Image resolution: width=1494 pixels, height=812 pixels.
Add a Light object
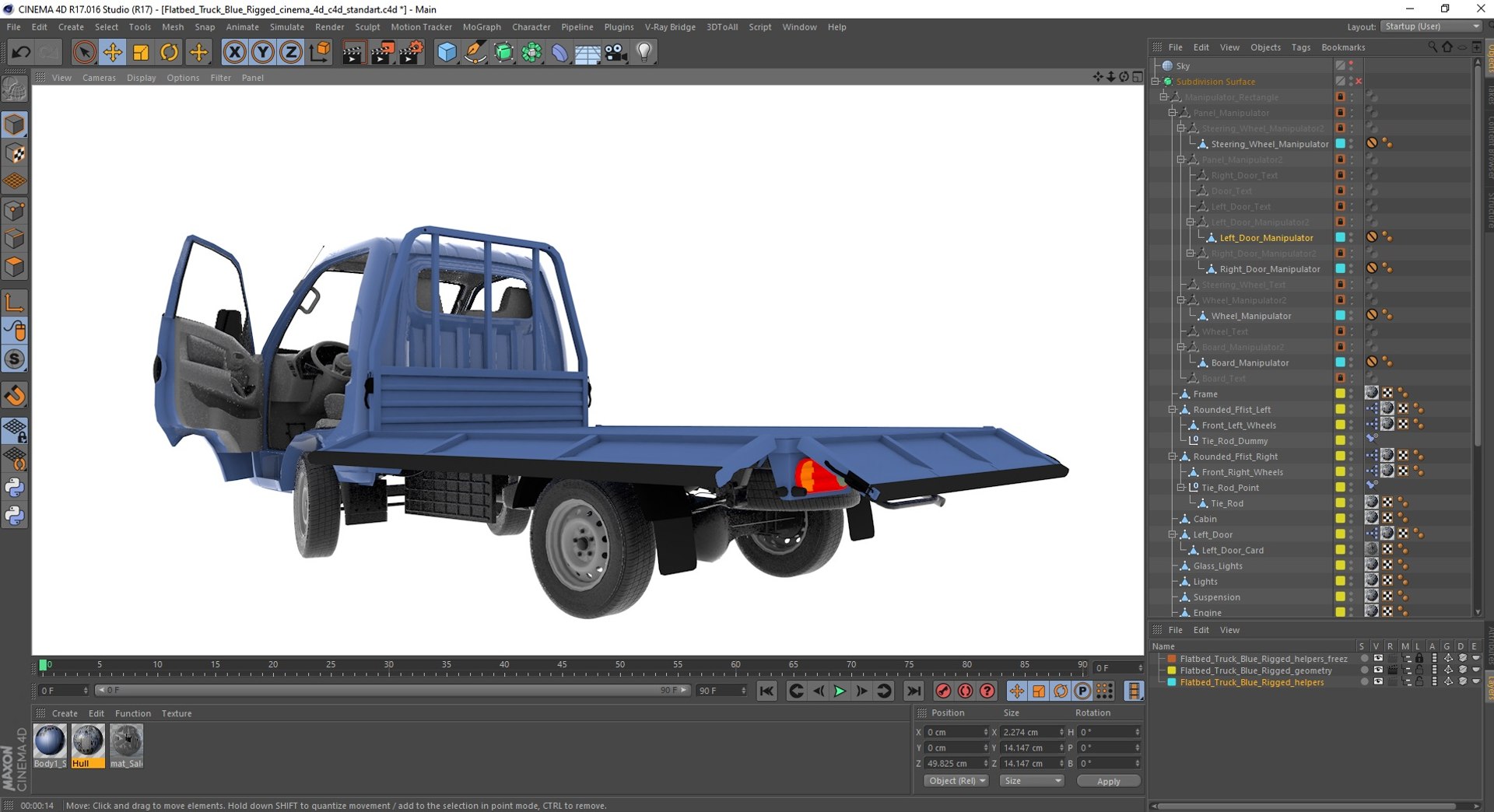(644, 52)
